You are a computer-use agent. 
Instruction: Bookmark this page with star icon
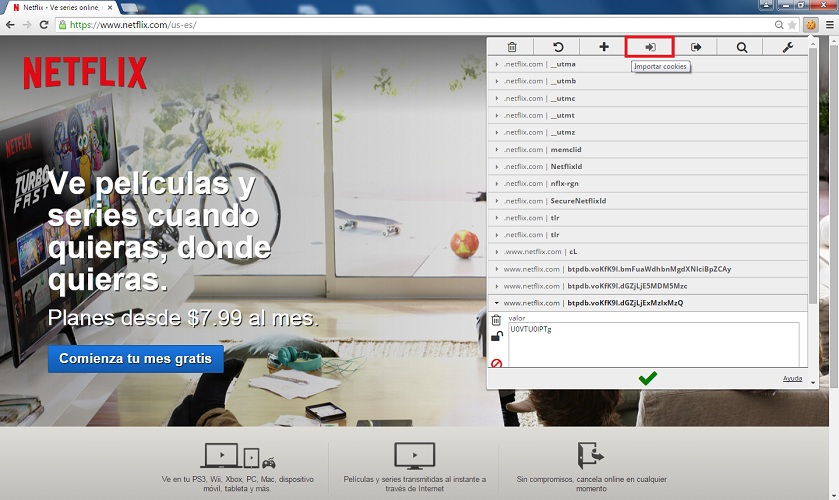[792, 25]
